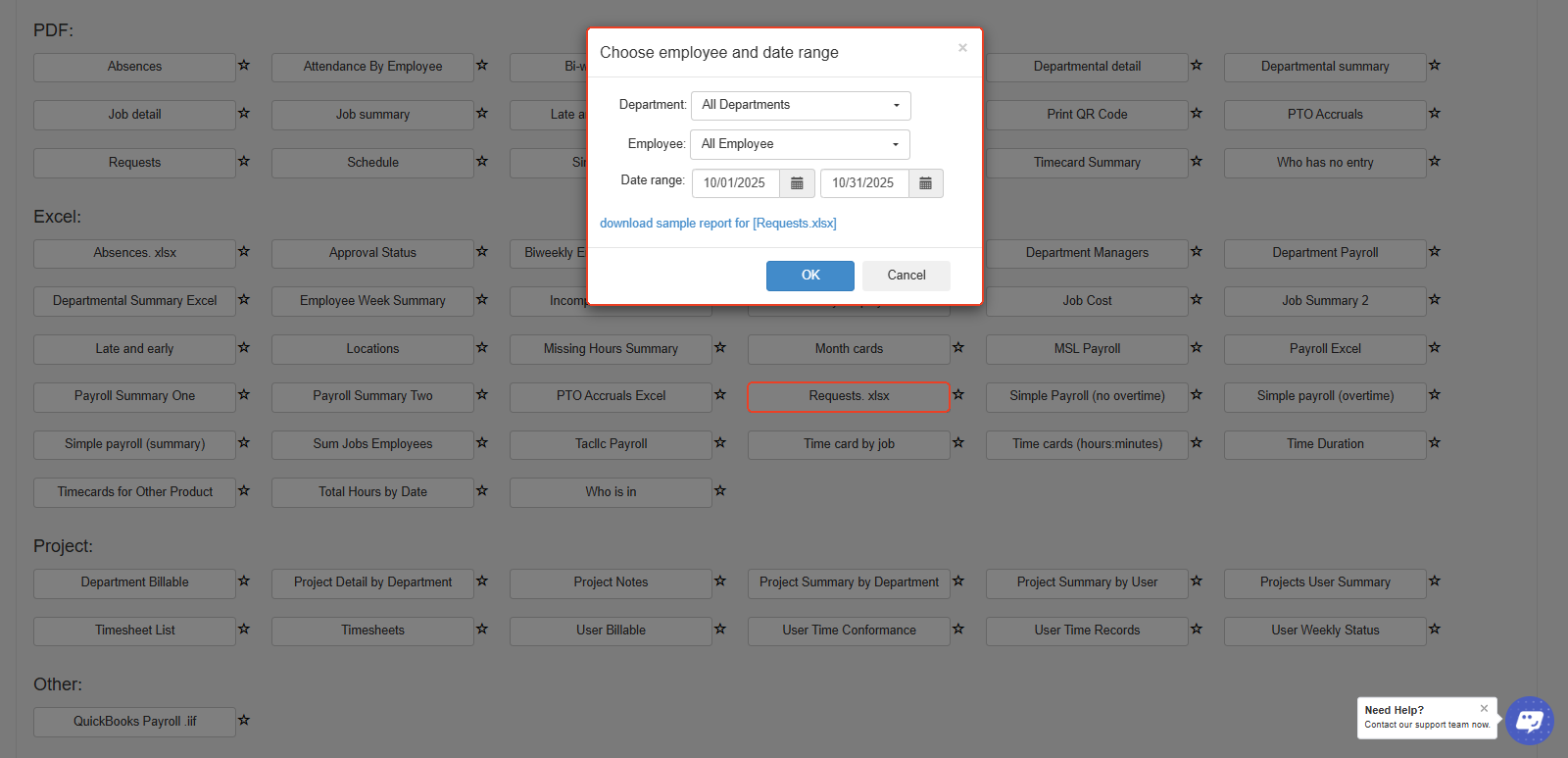
Task: Star the Departmental summary report
Action: [x=1435, y=66]
